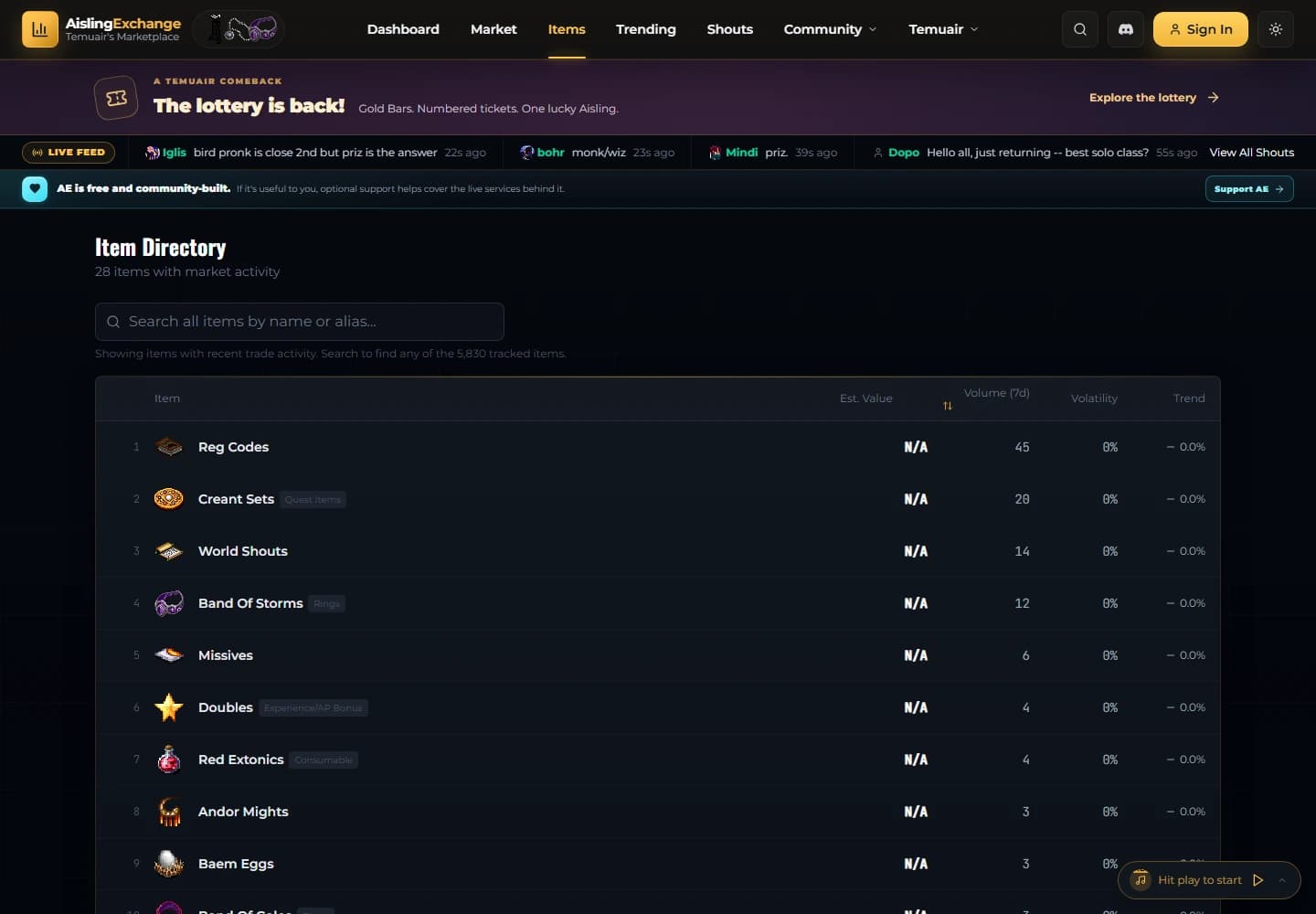Click the LIVE FEED badge
Image resolution: width=1316 pixels, height=914 pixels.
[69, 153]
